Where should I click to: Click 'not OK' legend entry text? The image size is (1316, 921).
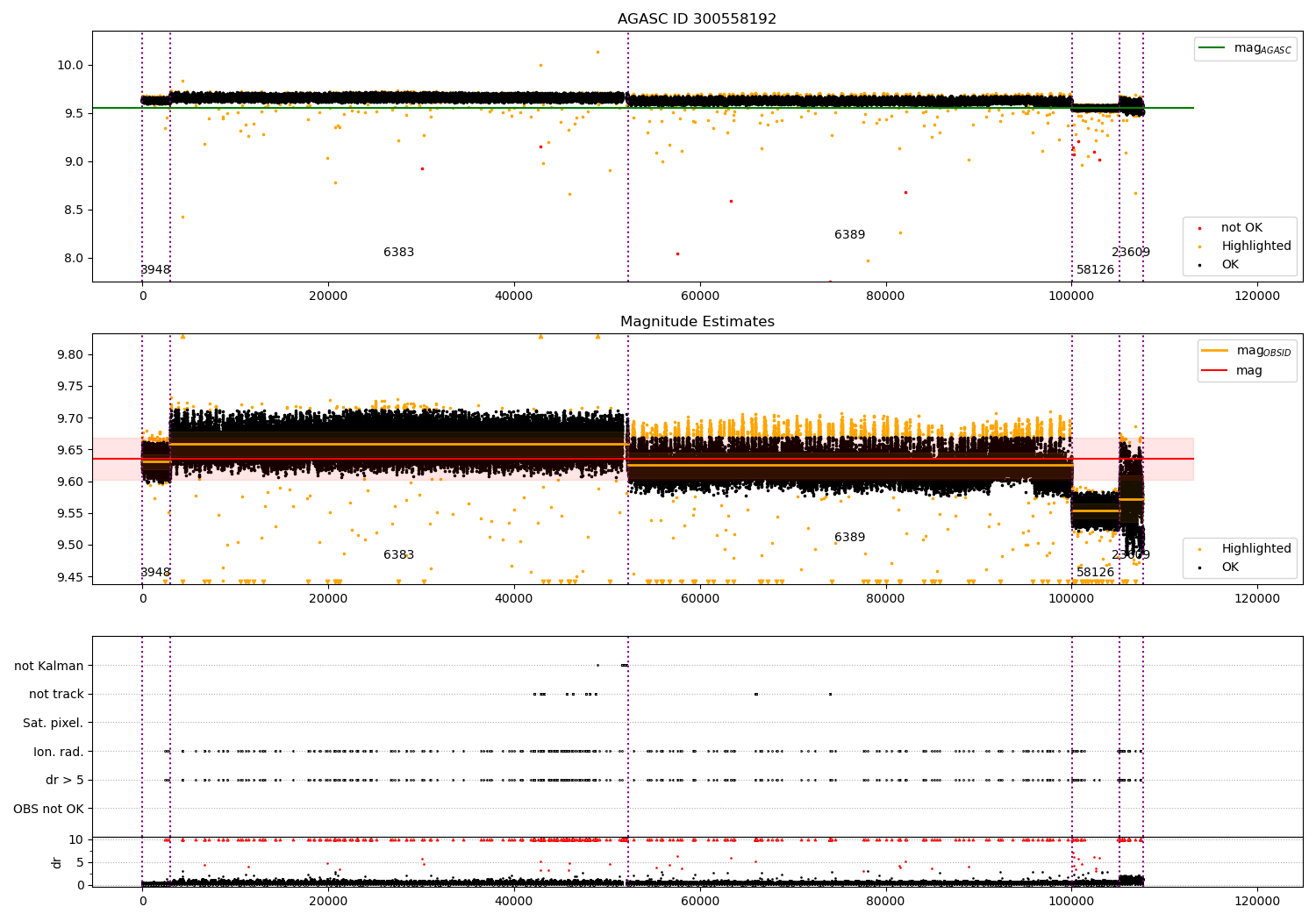1241,228
